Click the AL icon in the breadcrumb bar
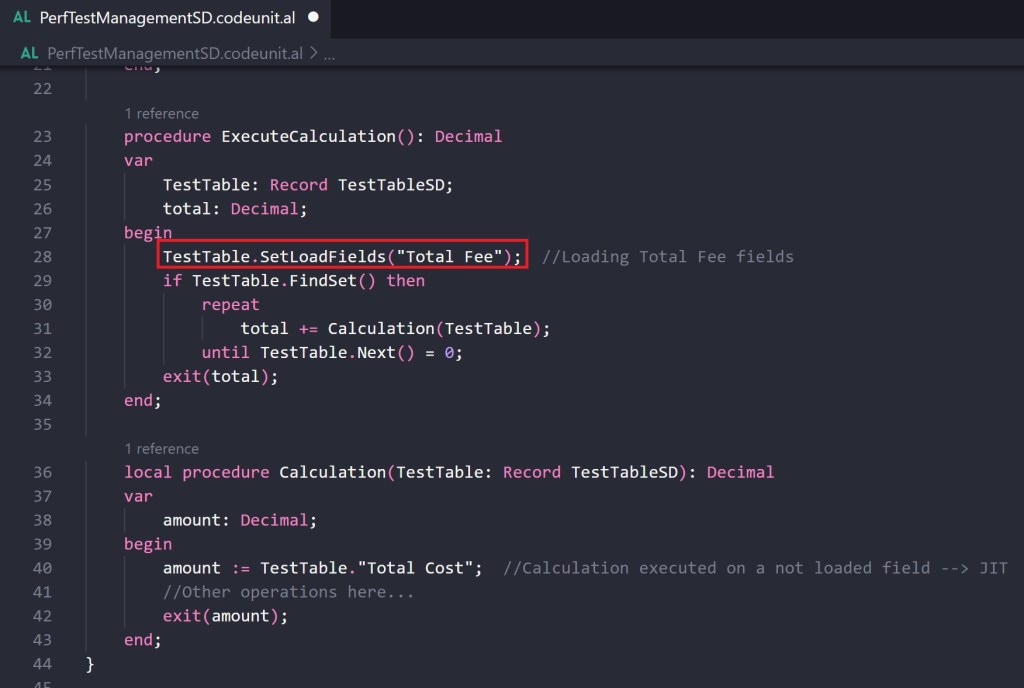Viewport: 1024px width, 688px height. pyautogui.click(x=30, y=53)
